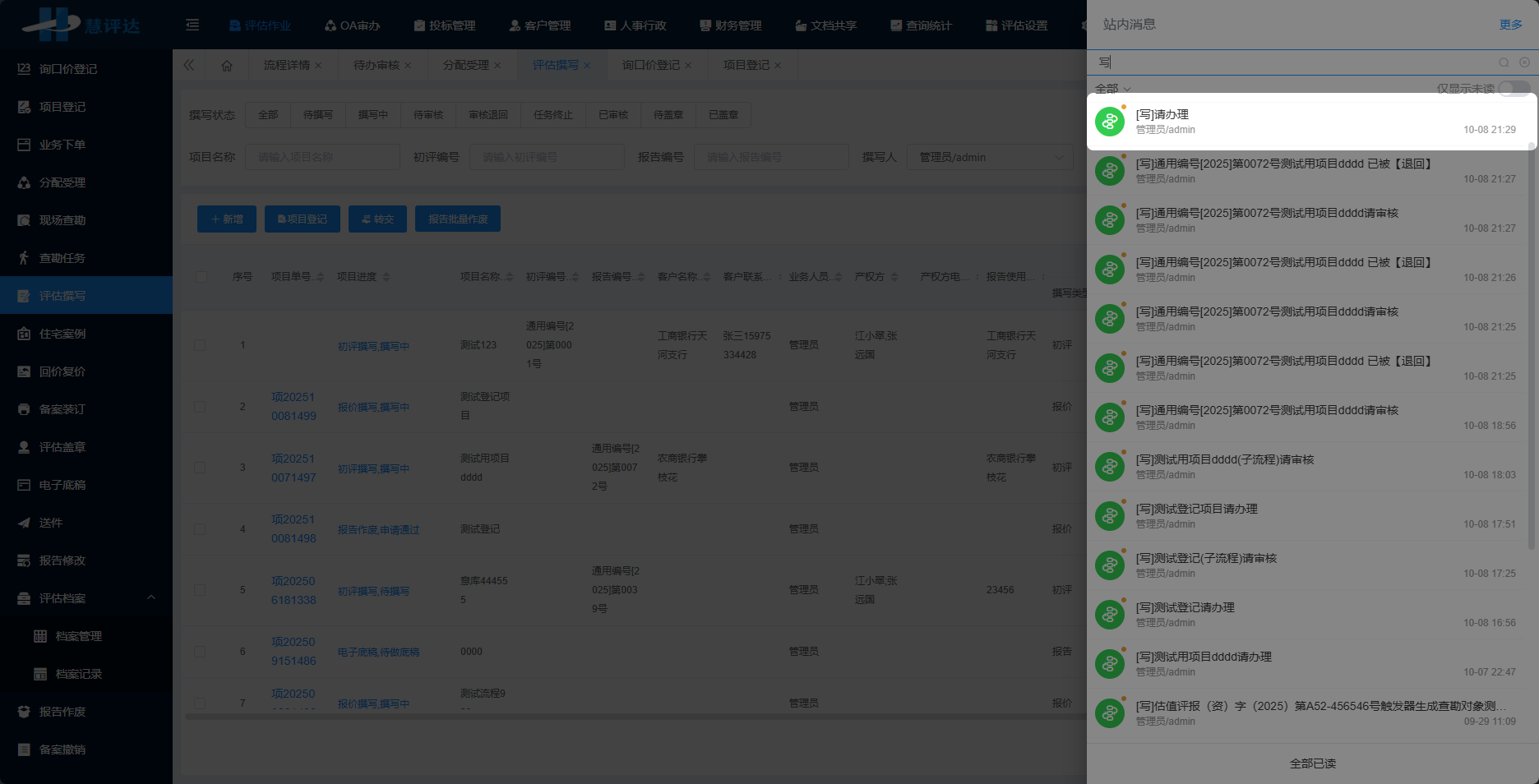Open 询口价登记 in the sidebar

[x=68, y=69]
